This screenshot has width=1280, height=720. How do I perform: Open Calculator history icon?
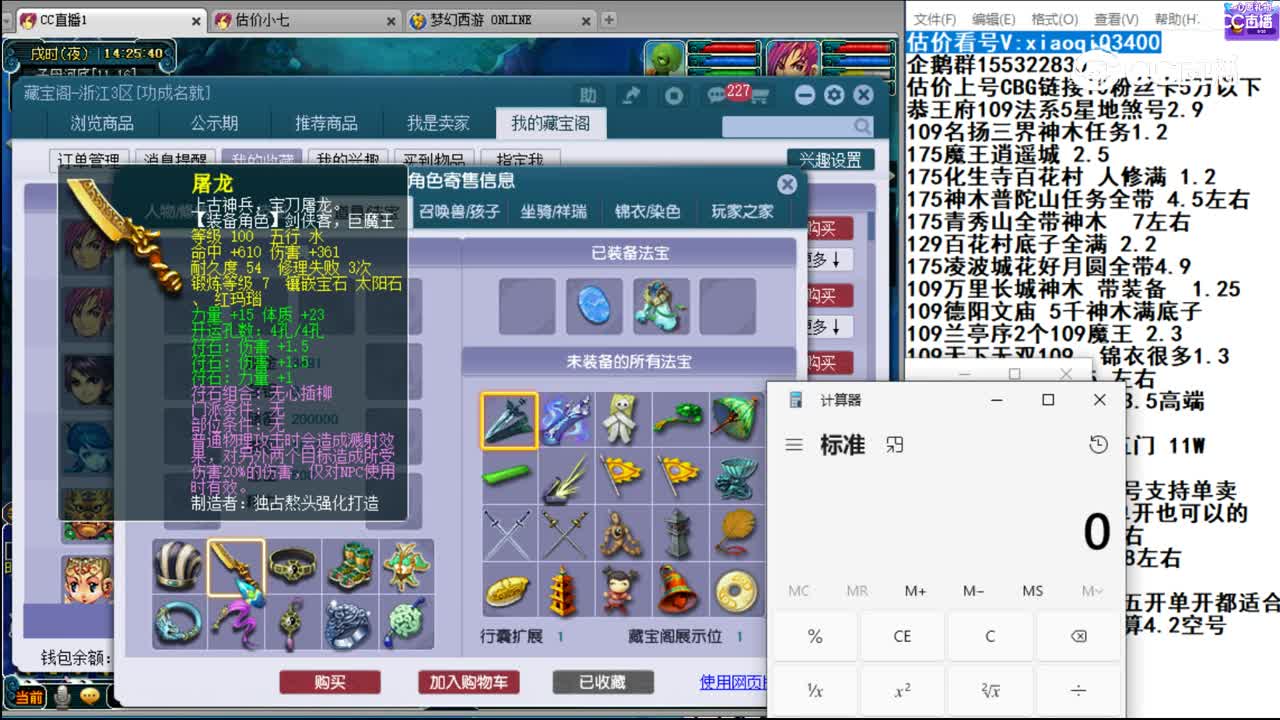coord(1098,445)
